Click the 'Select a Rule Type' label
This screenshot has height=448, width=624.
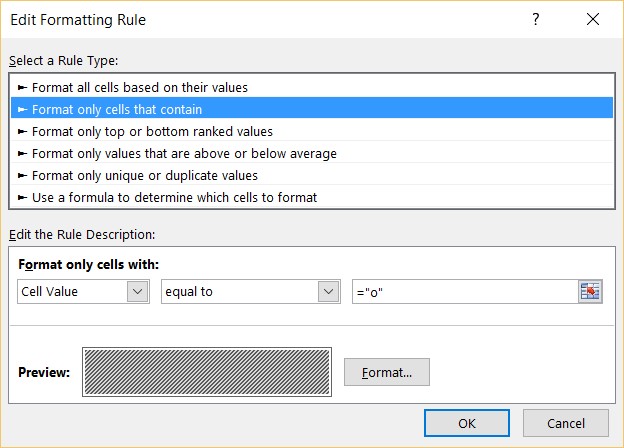pyautogui.click(x=64, y=61)
